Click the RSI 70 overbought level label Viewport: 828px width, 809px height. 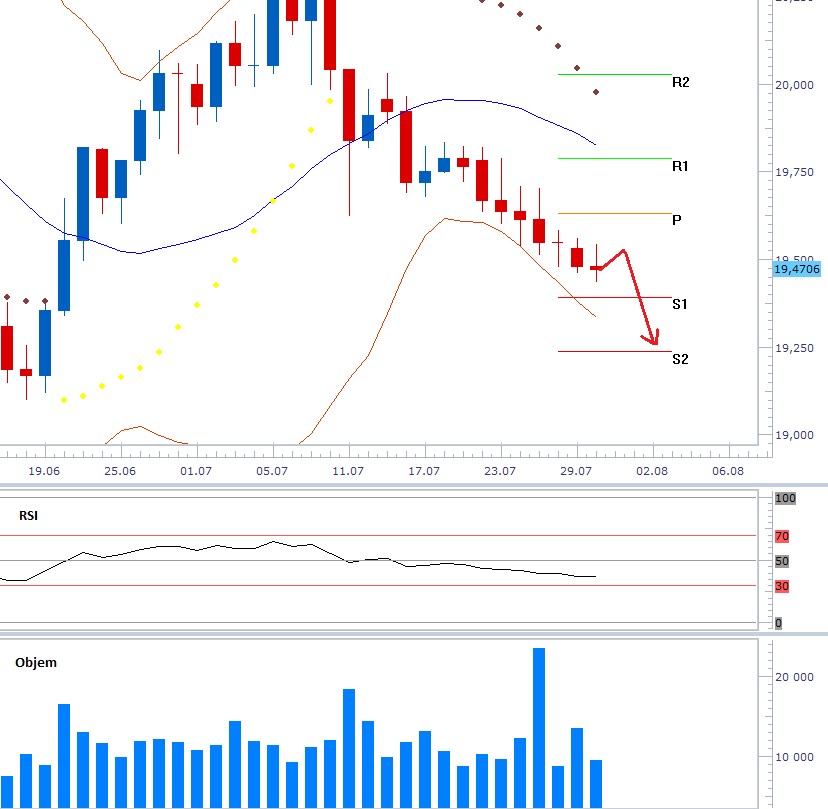point(782,537)
